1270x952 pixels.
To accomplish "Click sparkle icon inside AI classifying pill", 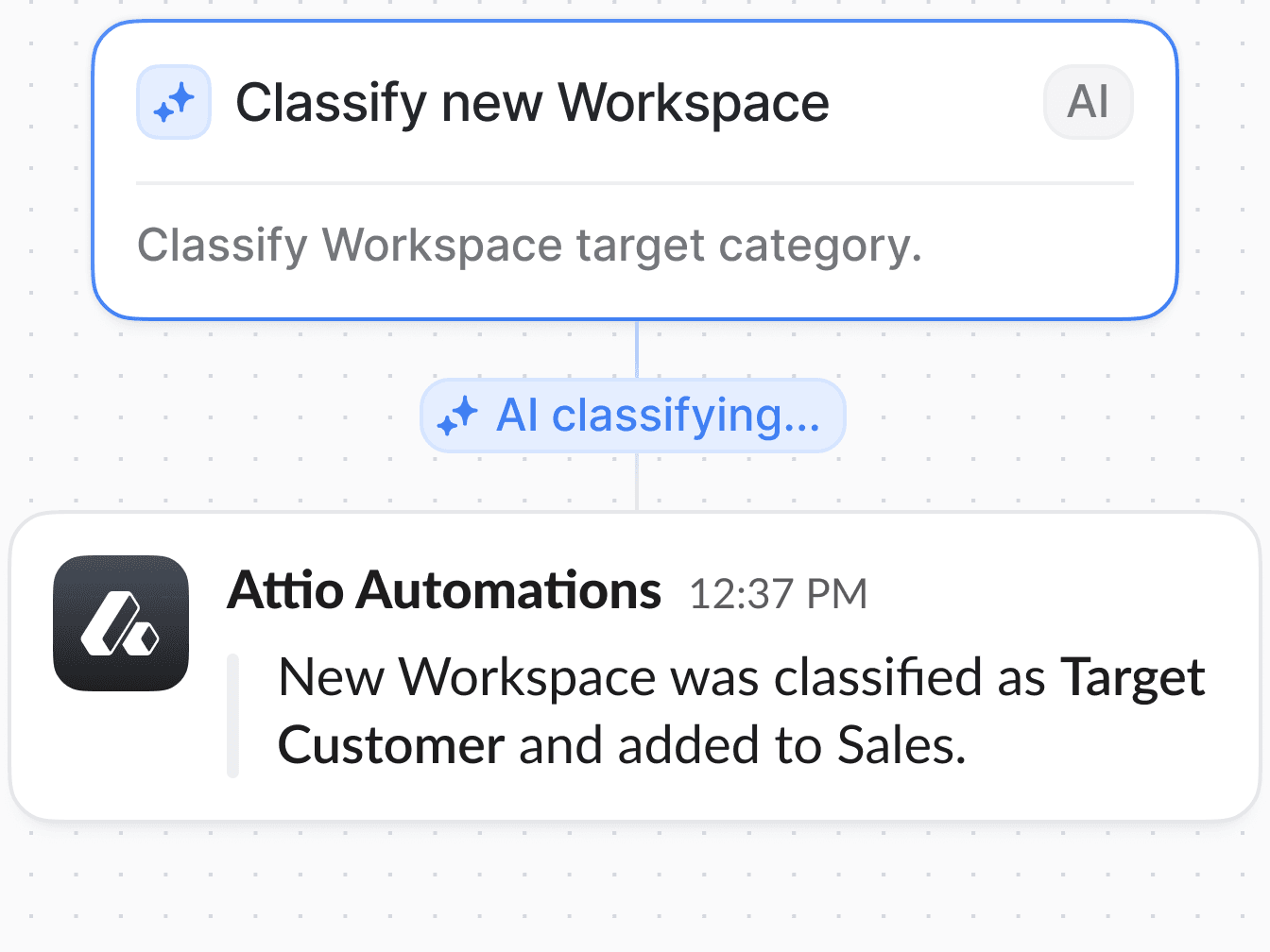I will coord(458,416).
